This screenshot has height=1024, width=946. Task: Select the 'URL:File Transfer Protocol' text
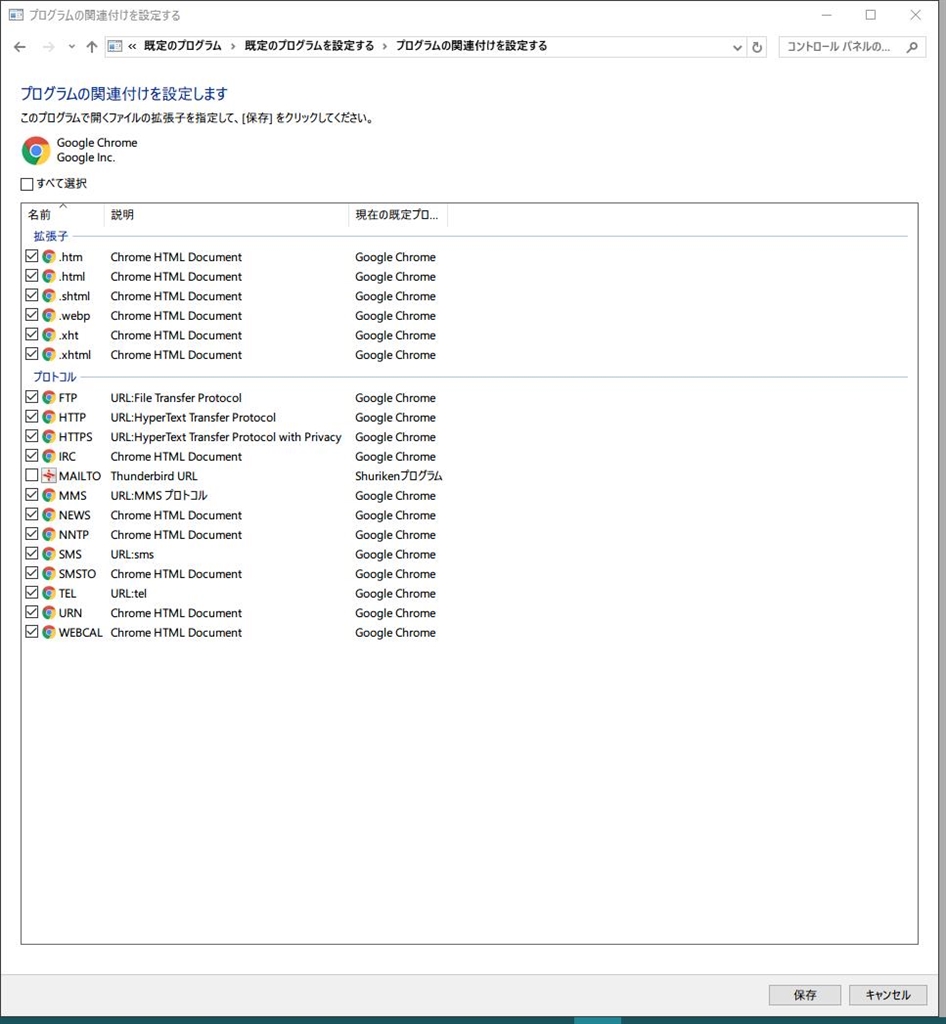pyautogui.click(x=176, y=398)
